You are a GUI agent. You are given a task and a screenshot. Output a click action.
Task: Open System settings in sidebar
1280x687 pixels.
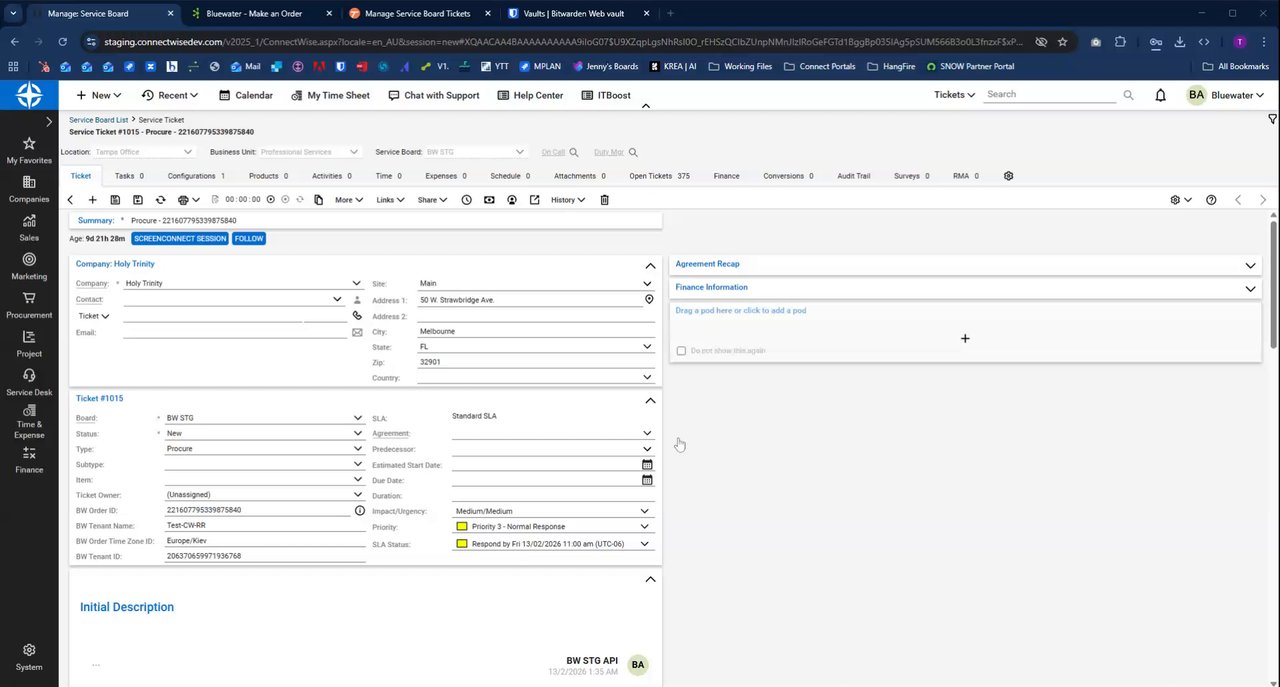[x=29, y=657]
